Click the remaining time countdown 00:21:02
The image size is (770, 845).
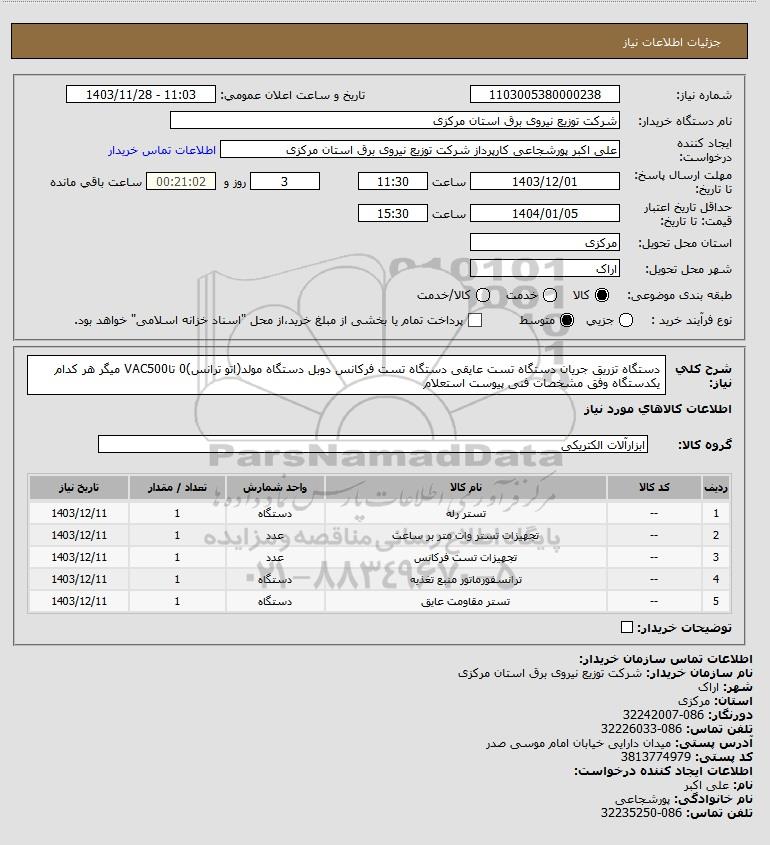(181, 182)
